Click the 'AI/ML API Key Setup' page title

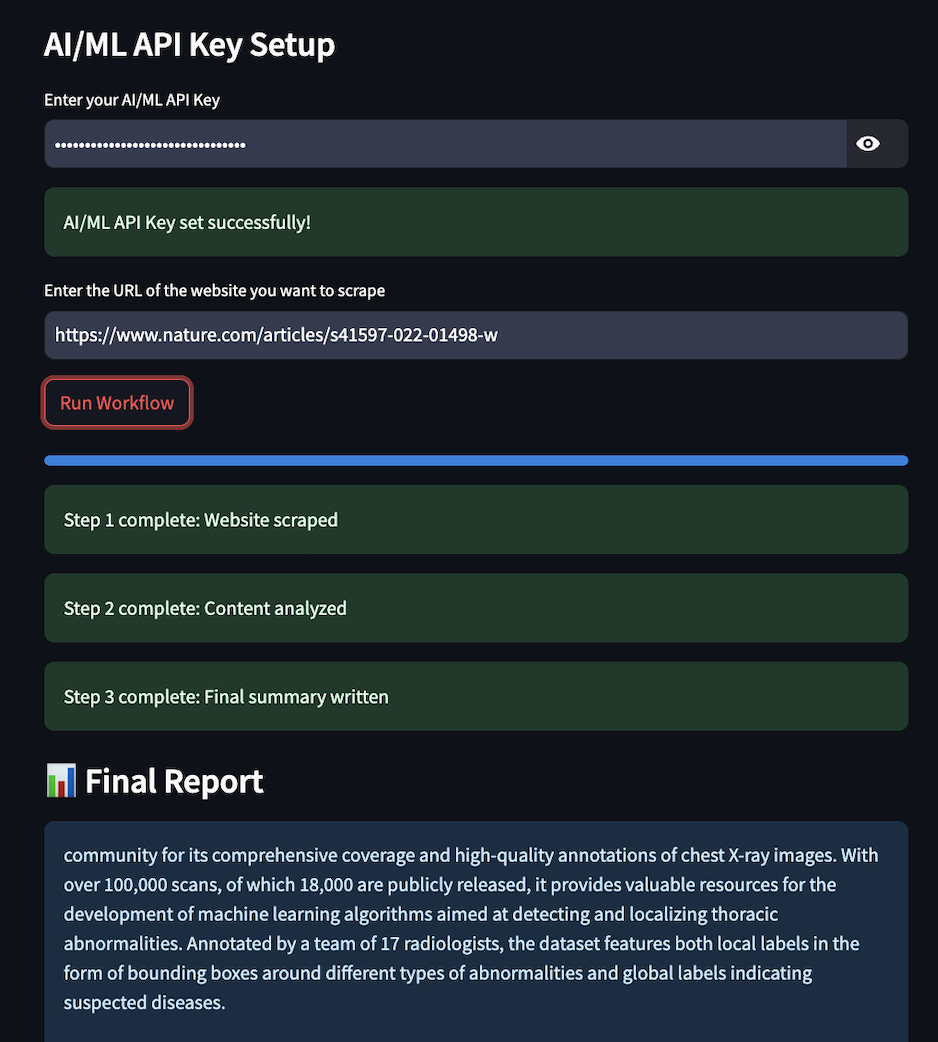click(189, 45)
